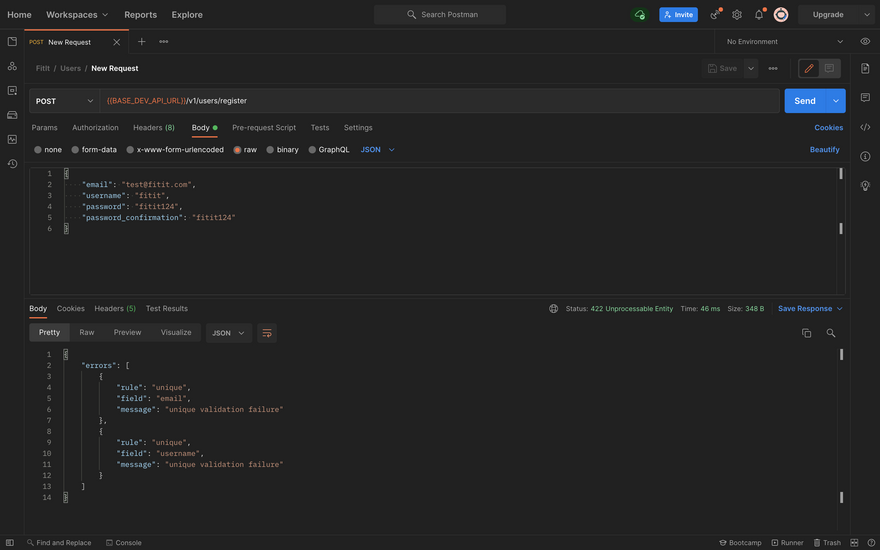Viewport: 880px width, 550px height.
Task: Click the environment quick look eye icon
Action: (865, 42)
